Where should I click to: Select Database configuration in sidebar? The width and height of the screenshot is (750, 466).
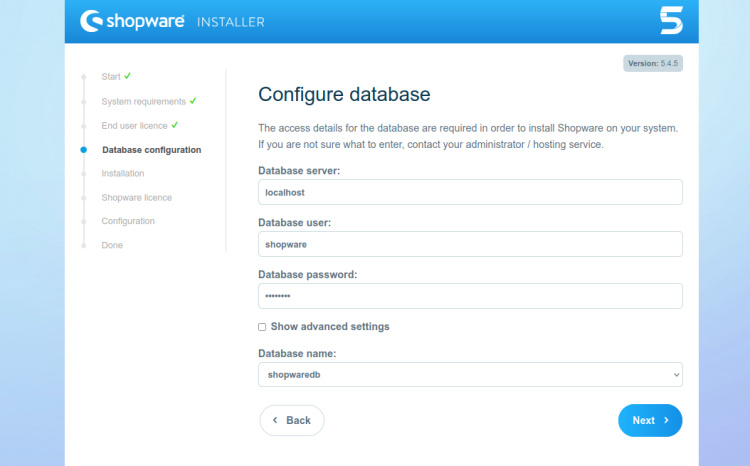pyautogui.click(x=151, y=150)
